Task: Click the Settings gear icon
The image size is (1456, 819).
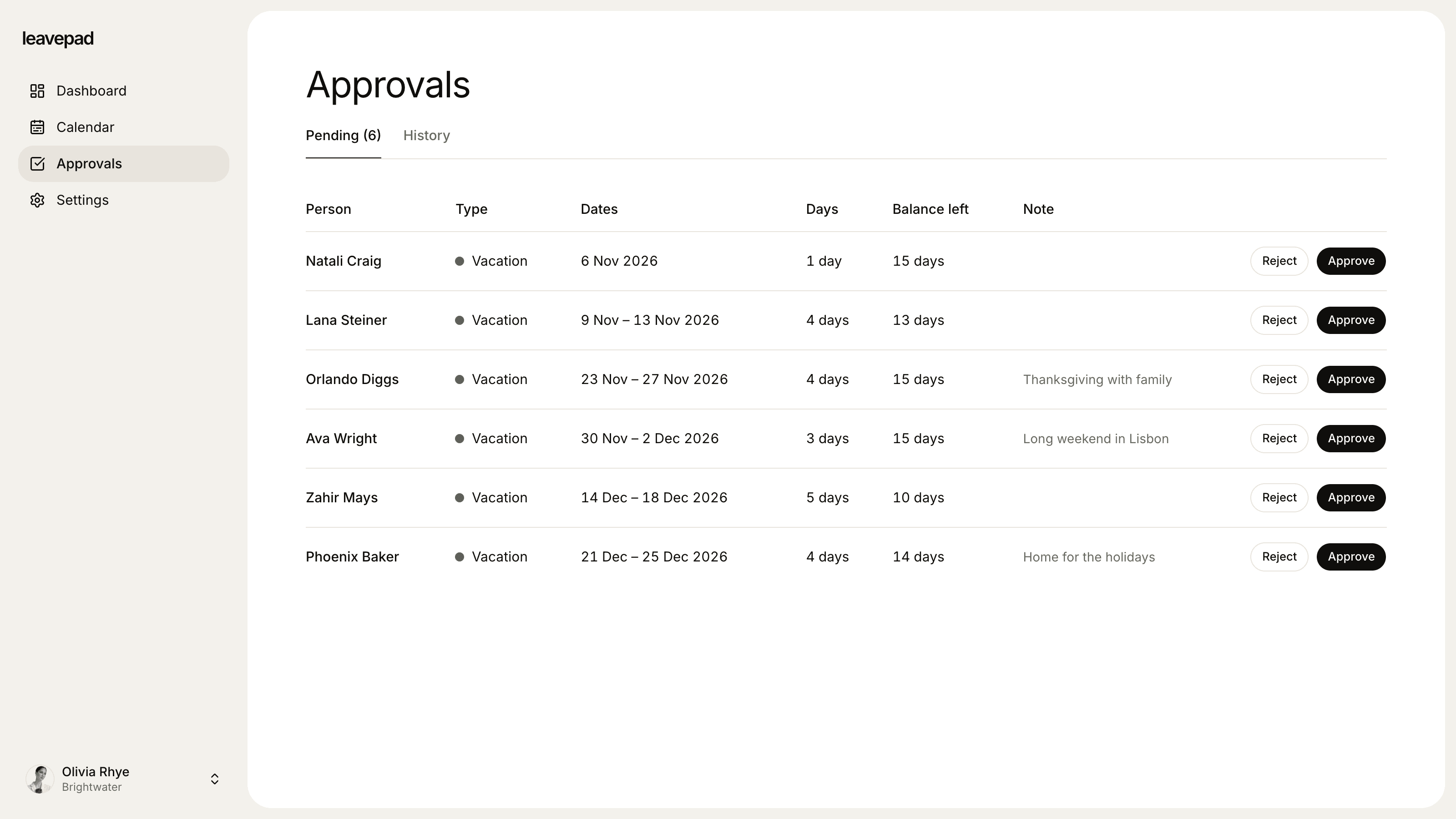Action: click(x=37, y=200)
